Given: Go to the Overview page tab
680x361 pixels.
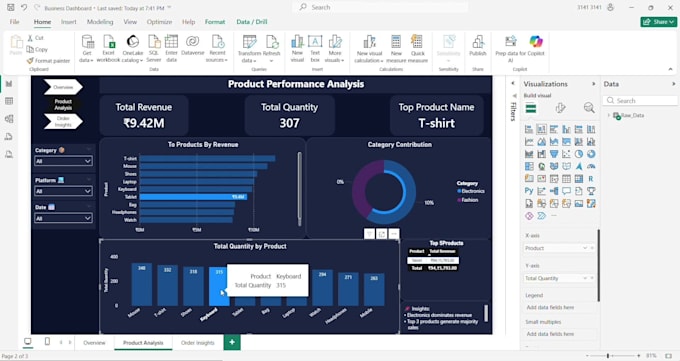Looking at the screenshot, I should coord(94,343).
